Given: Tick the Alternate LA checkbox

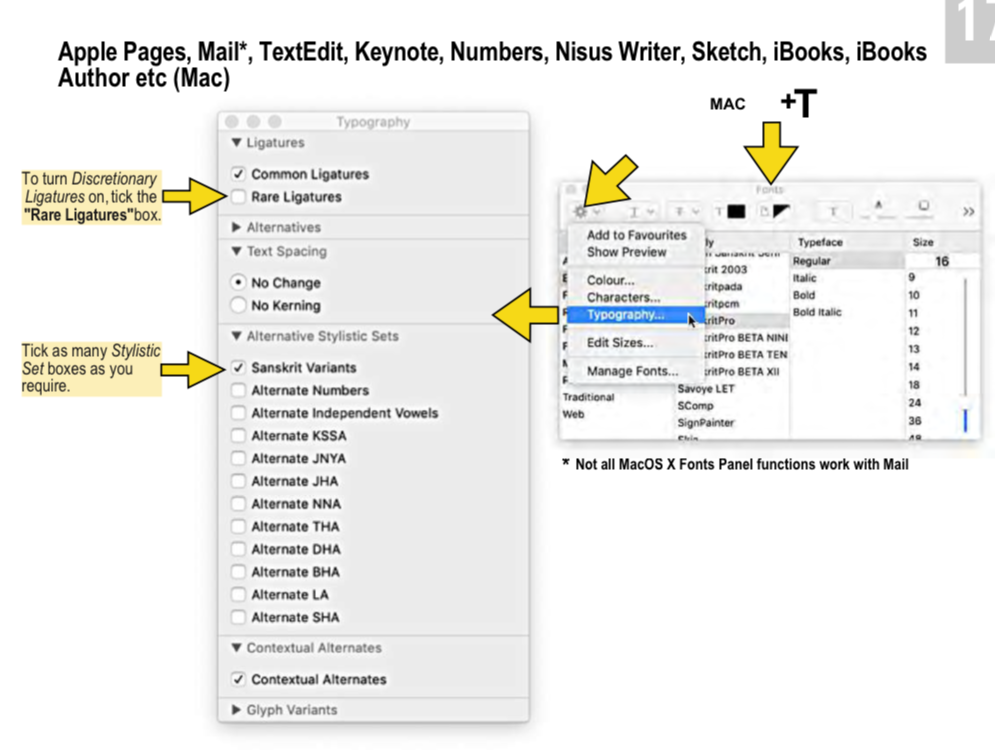Looking at the screenshot, I should pyautogui.click(x=239, y=595).
